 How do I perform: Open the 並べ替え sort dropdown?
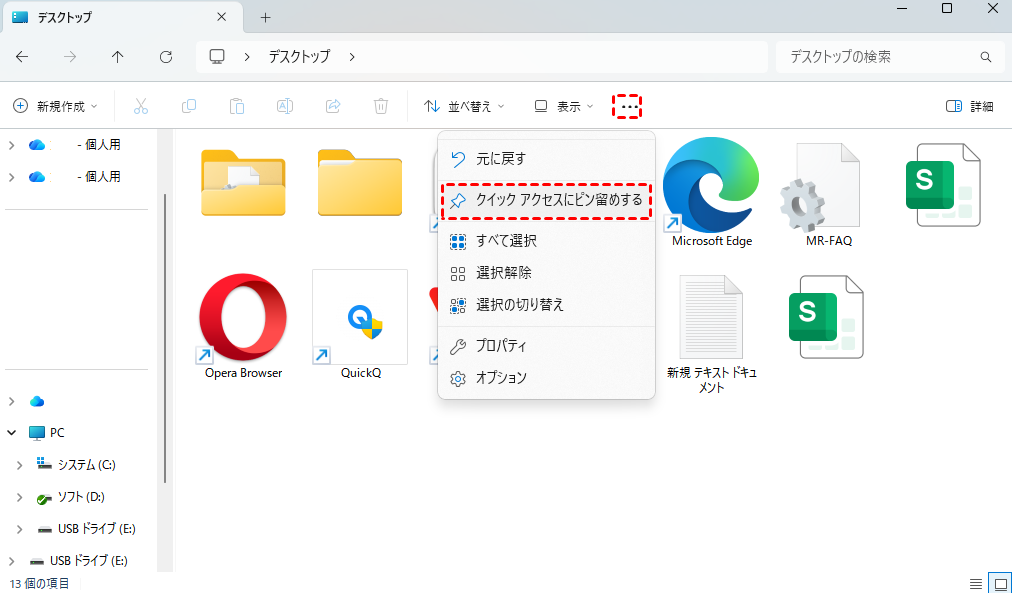tap(464, 106)
